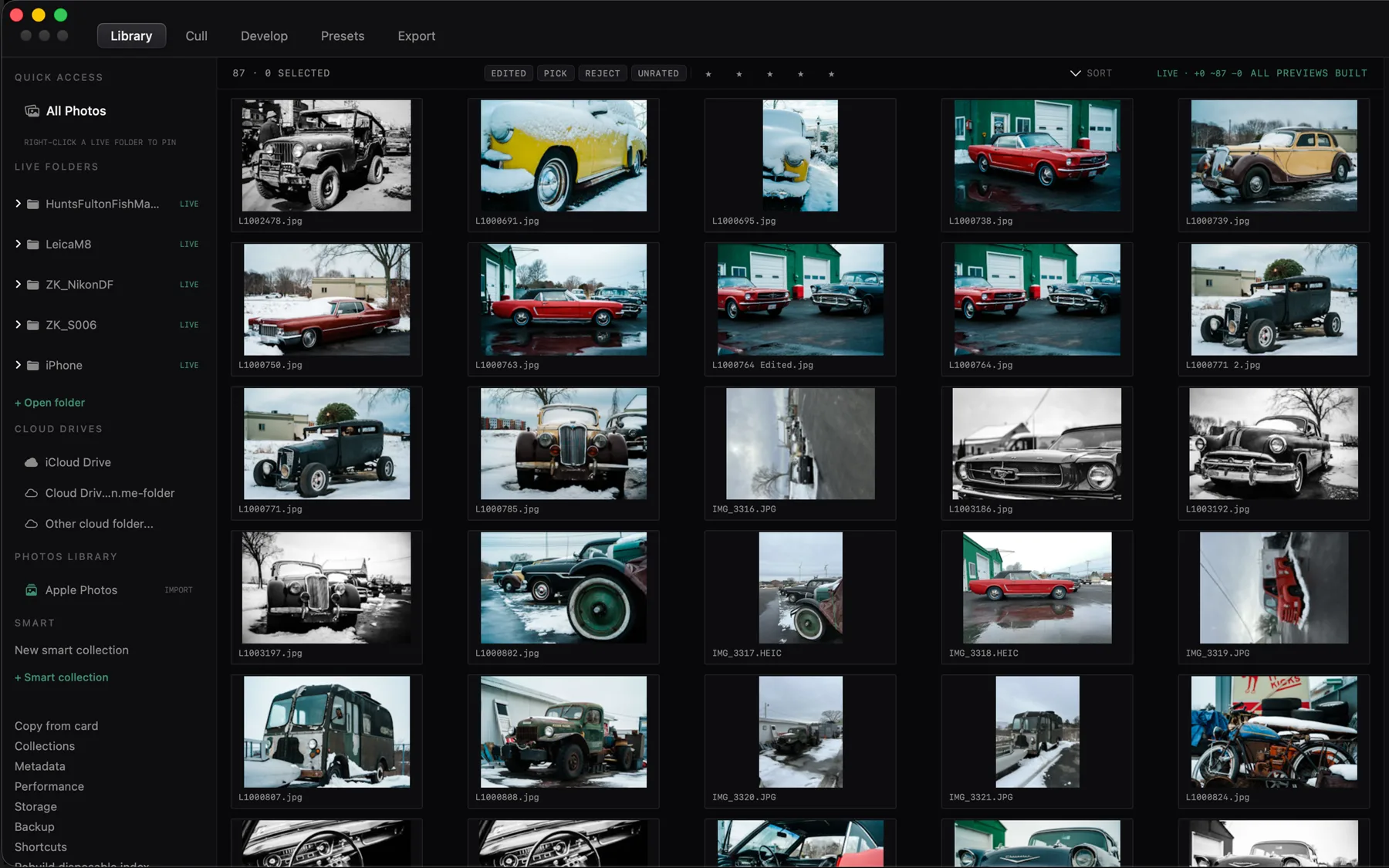Open All Photos stack icon

(32, 111)
